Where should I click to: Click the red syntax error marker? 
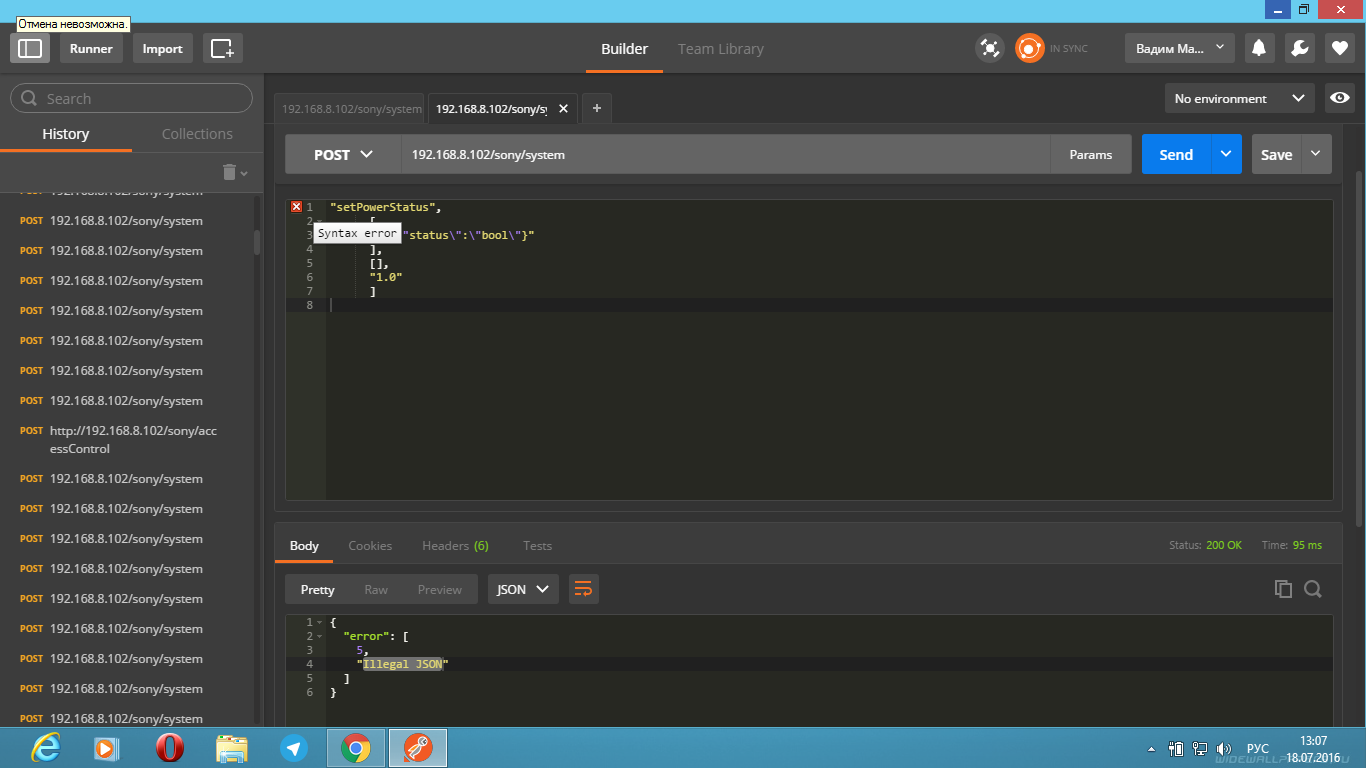296,207
